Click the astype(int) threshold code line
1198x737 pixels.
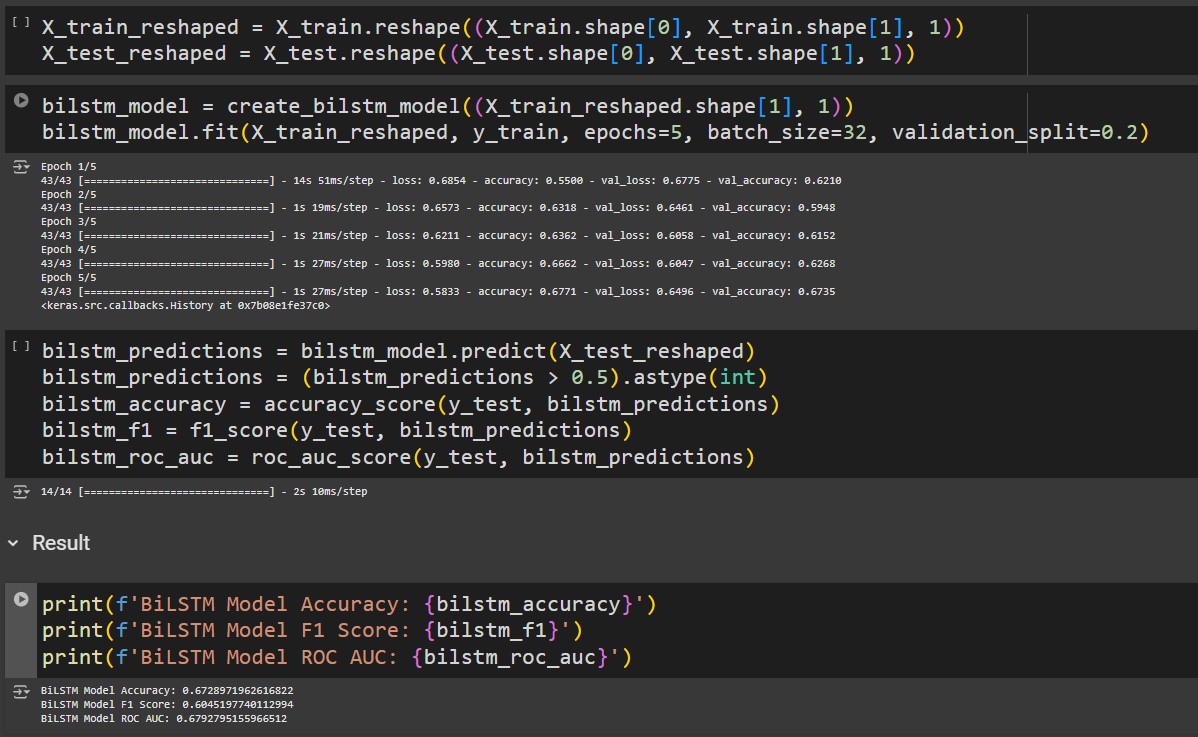click(404, 377)
